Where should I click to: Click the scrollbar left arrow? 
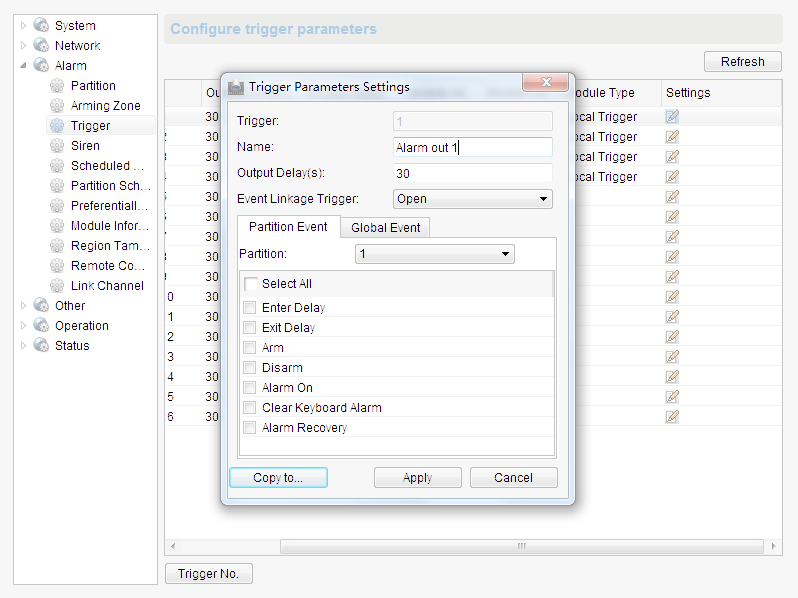[x=173, y=546]
